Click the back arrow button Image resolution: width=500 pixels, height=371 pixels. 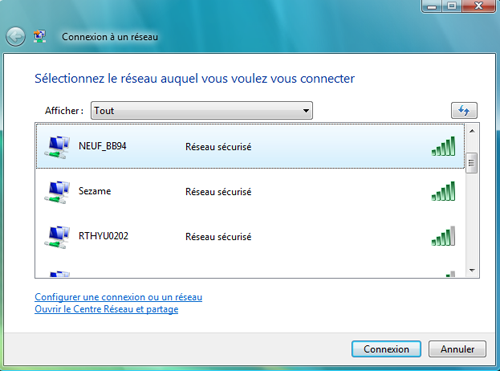[x=15, y=36]
